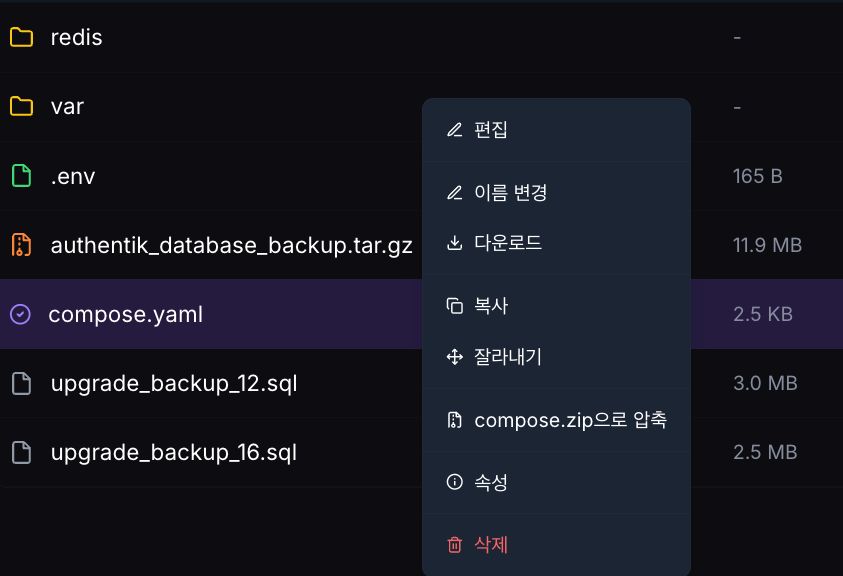Select 삭제 in the context menu
The height and width of the screenshot is (576, 843).
click(x=490, y=544)
